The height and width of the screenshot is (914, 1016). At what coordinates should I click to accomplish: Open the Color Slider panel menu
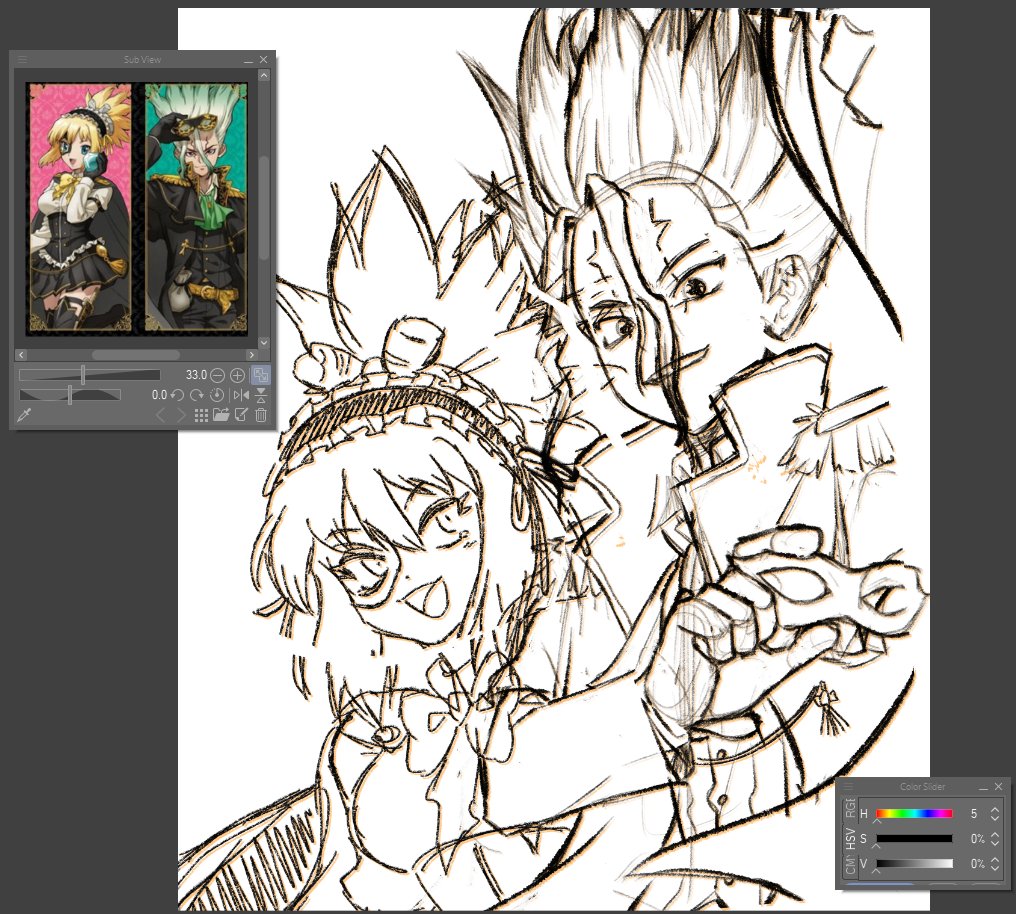click(849, 787)
